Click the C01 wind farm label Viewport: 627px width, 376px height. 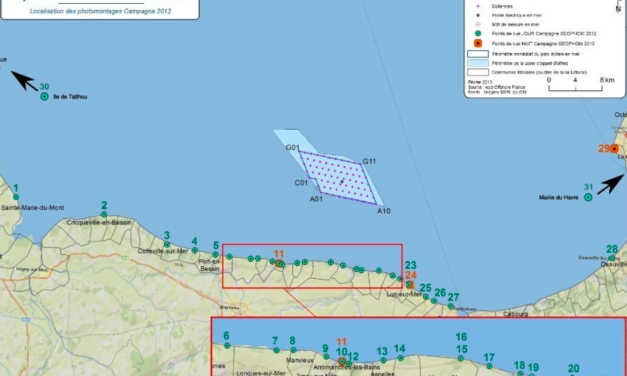pyautogui.click(x=301, y=183)
